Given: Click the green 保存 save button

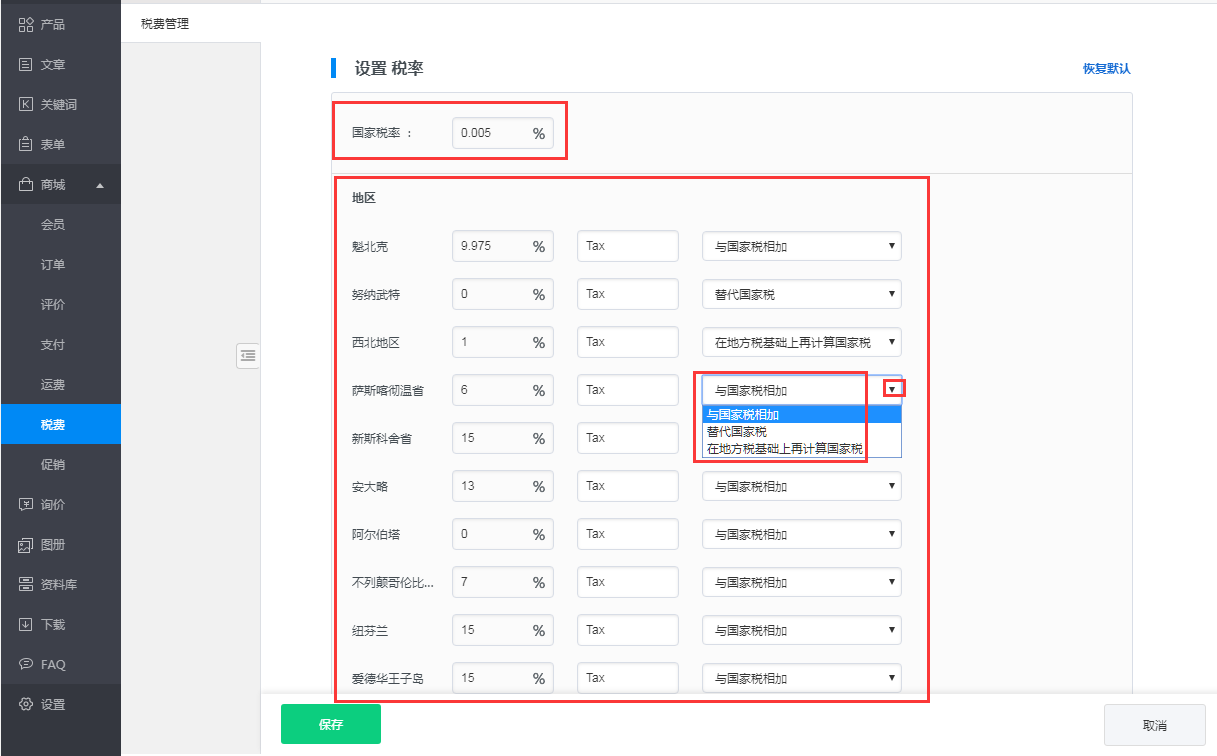Looking at the screenshot, I should click(x=331, y=724).
